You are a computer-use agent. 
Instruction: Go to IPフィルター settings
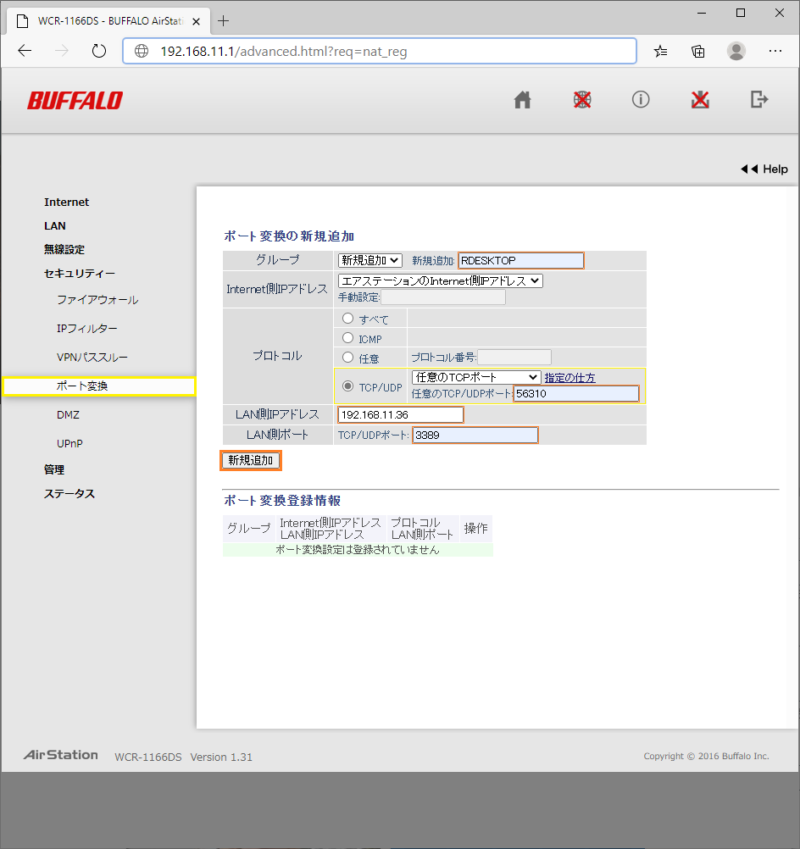(x=87, y=328)
